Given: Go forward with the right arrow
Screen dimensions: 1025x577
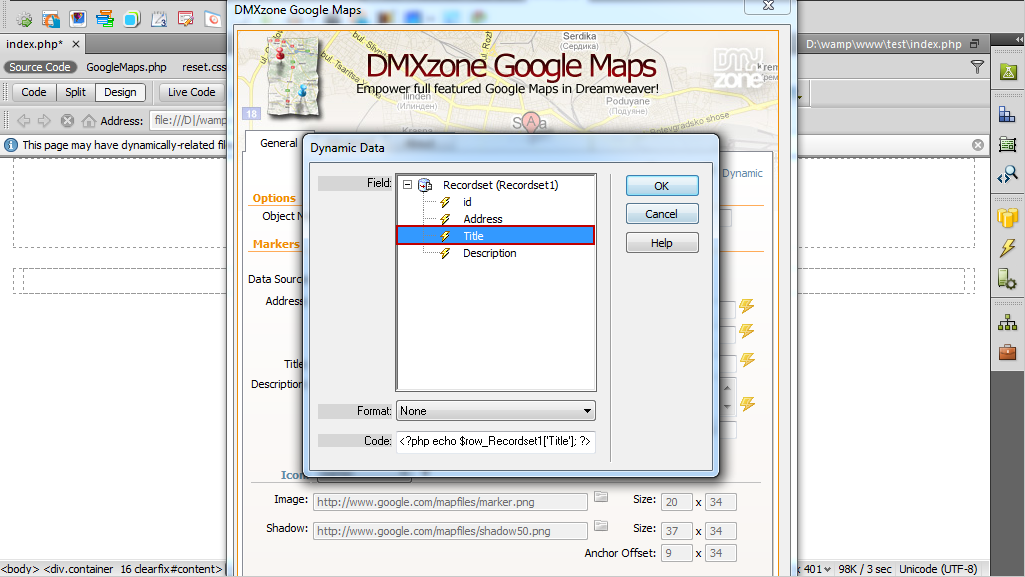Looking at the screenshot, I should point(44,120).
